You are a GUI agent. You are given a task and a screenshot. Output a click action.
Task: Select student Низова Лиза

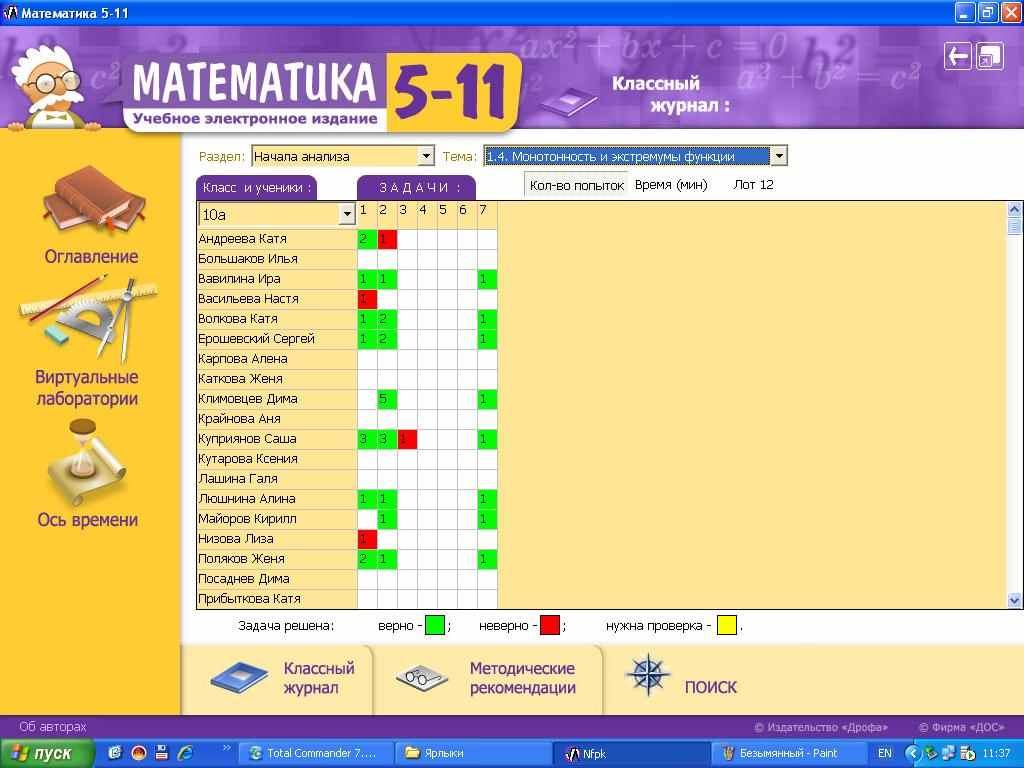coord(277,539)
